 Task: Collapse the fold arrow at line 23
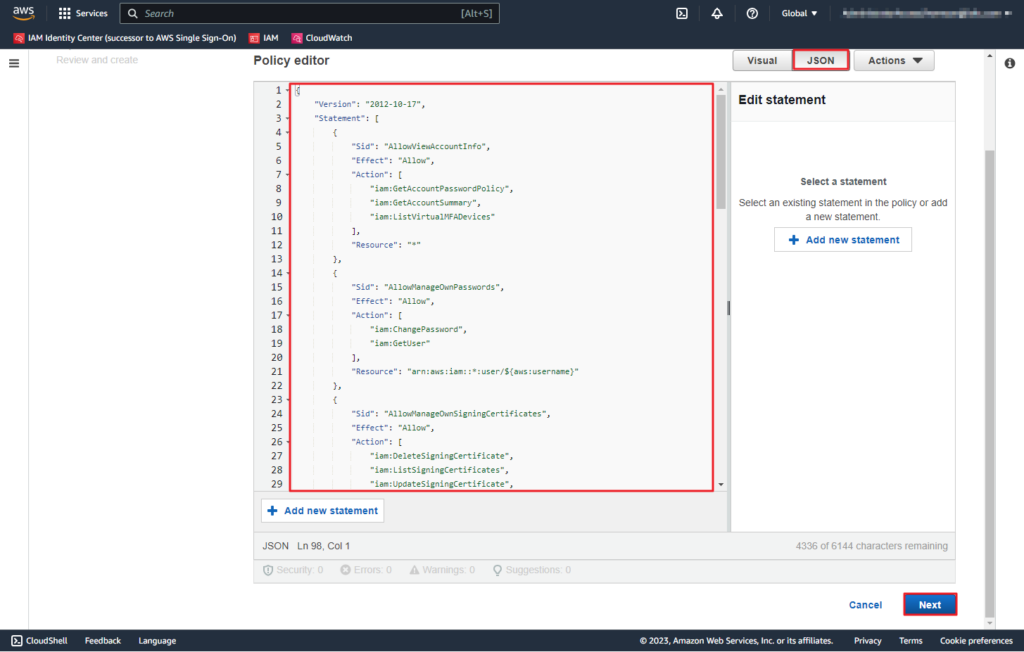pyautogui.click(x=288, y=400)
